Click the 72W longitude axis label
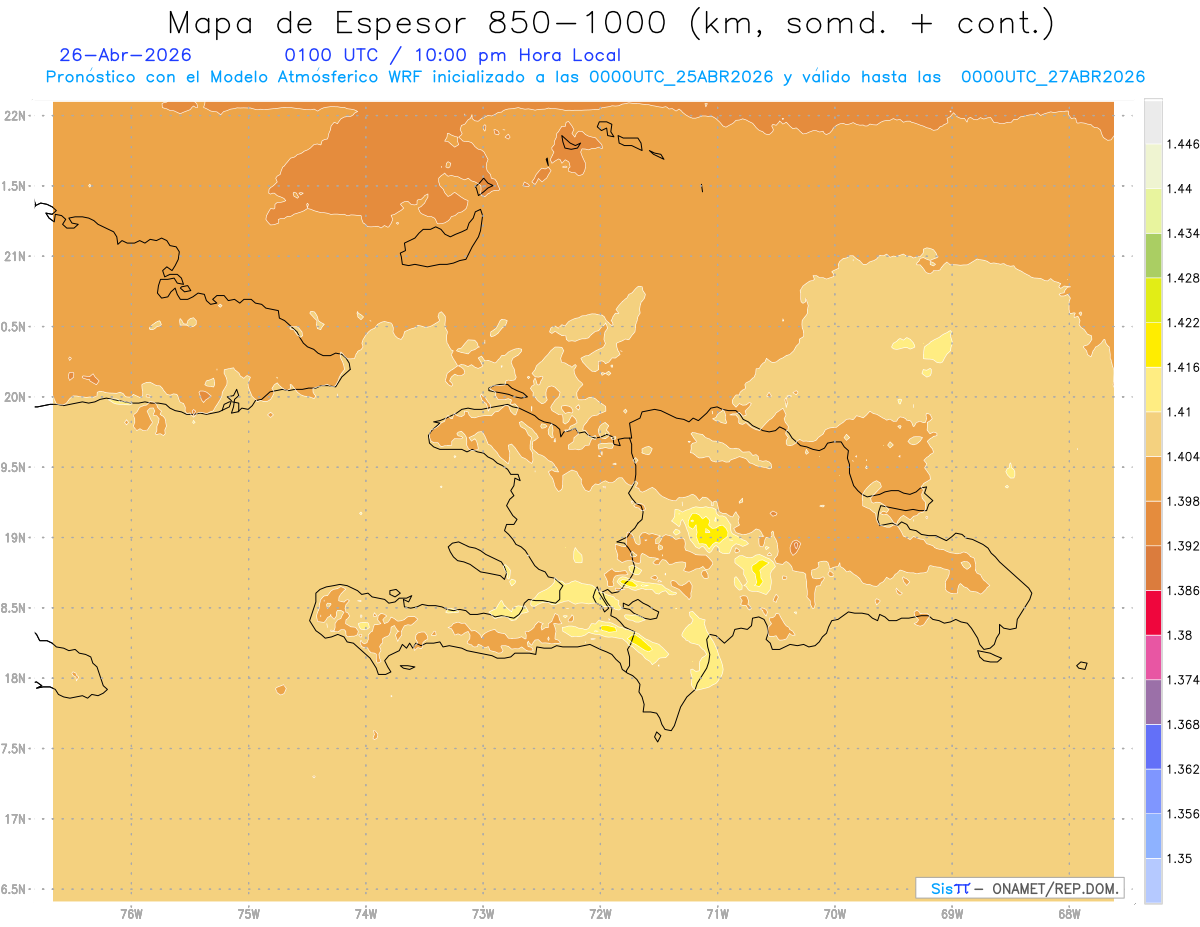This screenshot has height=927, width=1200. pyautogui.click(x=600, y=913)
